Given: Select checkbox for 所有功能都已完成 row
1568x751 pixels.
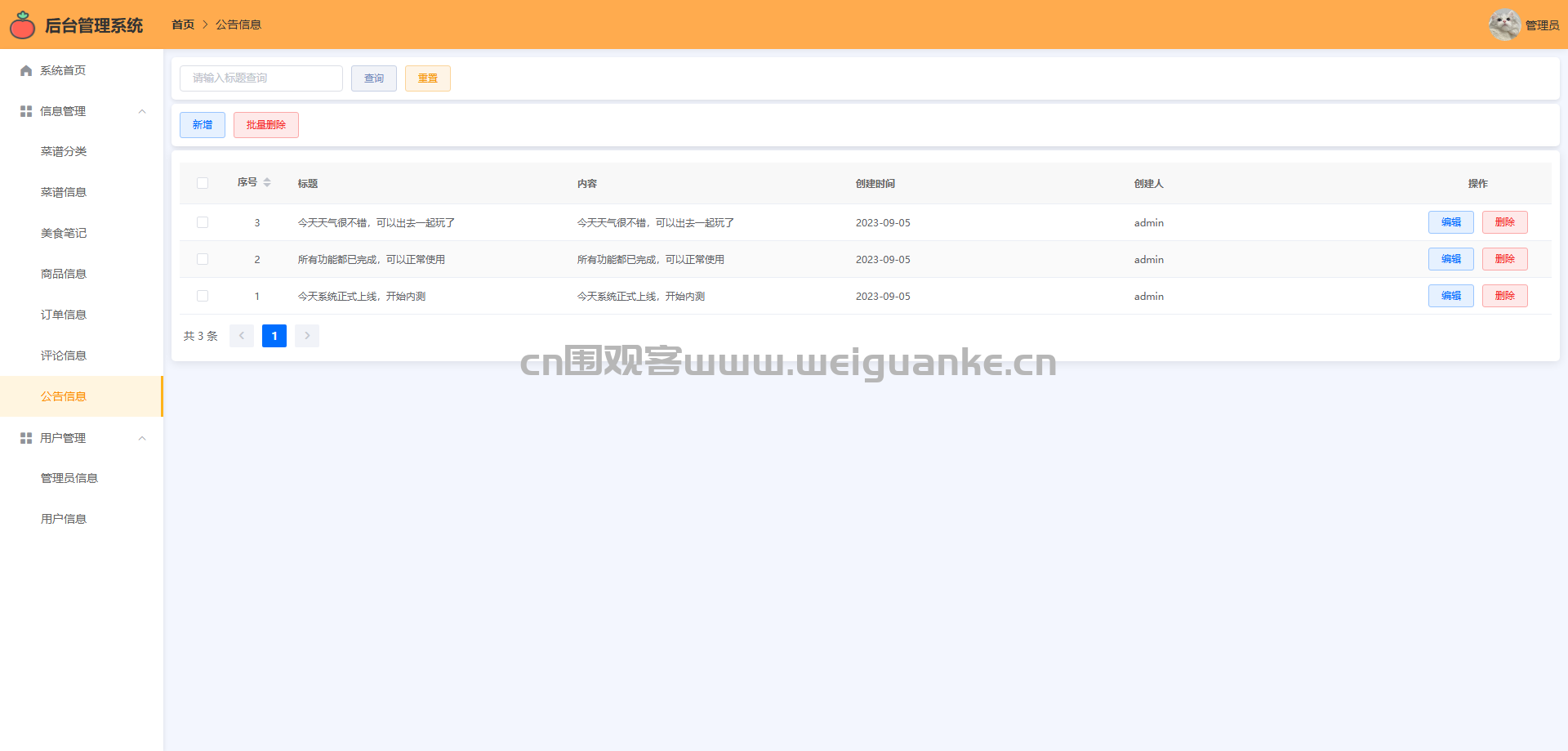Looking at the screenshot, I should click(203, 259).
